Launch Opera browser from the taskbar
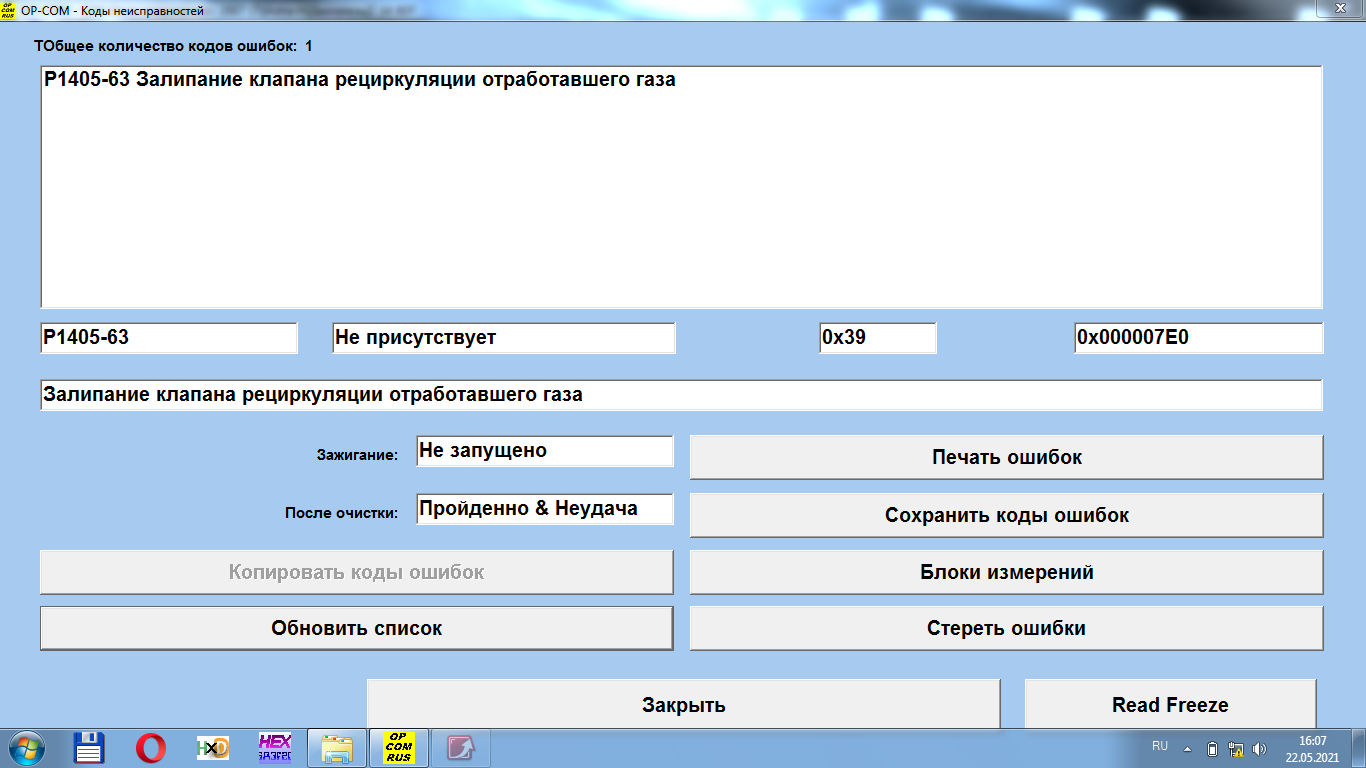This screenshot has height=768, width=1366. (x=151, y=747)
